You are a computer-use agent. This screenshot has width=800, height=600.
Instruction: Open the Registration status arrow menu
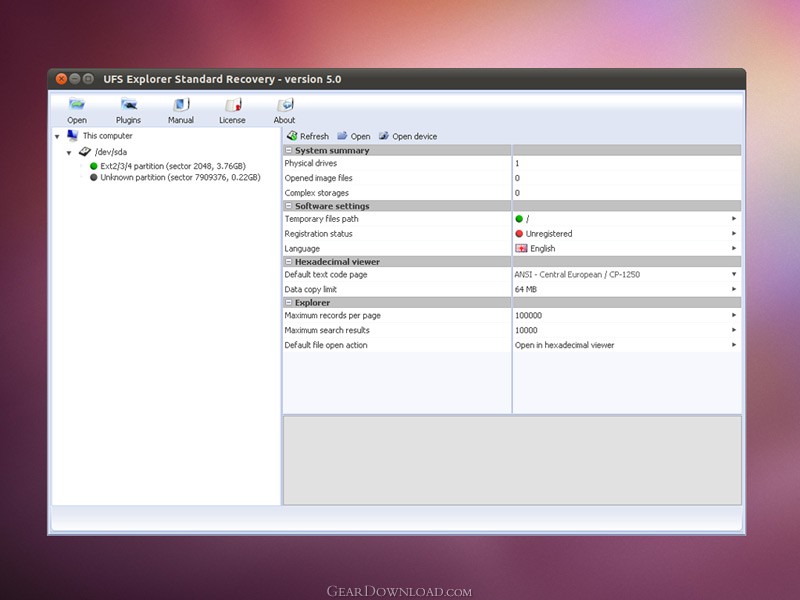(734, 233)
